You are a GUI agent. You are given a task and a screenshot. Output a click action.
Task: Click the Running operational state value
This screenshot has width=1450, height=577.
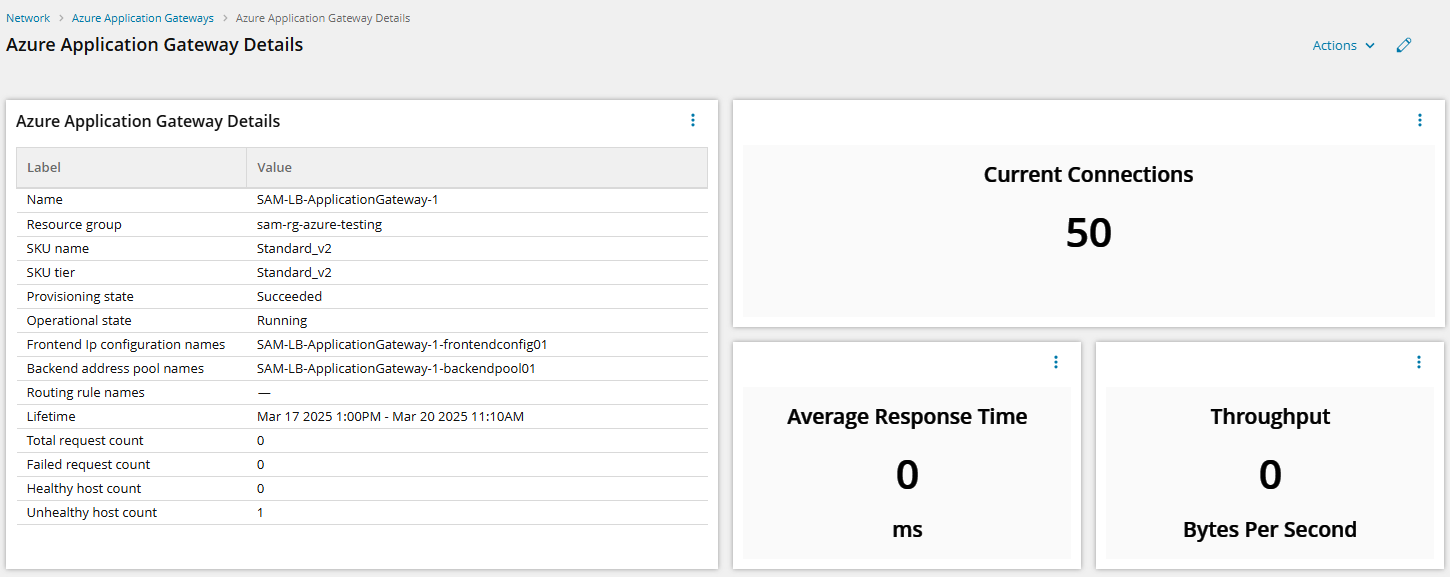(x=282, y=320)
